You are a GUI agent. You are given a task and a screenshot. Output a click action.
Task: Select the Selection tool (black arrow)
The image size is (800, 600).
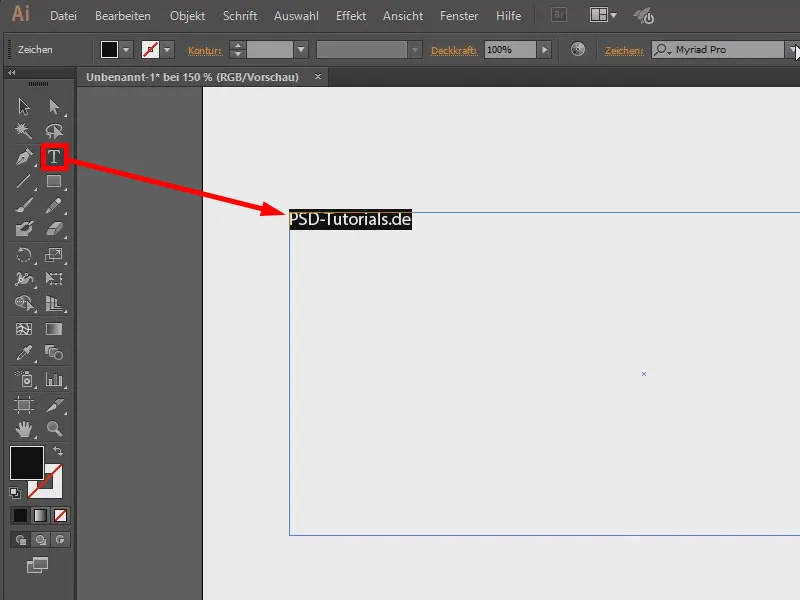23,107
